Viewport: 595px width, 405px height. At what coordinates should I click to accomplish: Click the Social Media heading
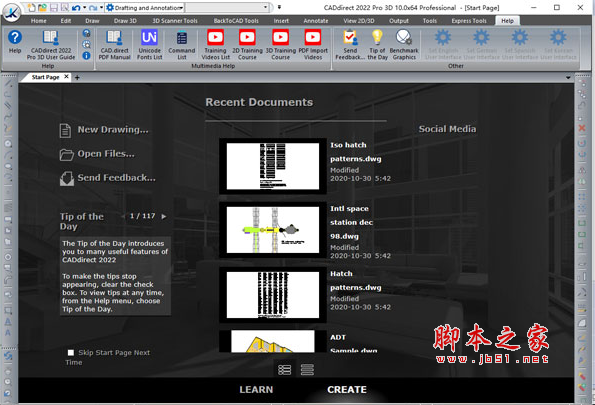447,129
